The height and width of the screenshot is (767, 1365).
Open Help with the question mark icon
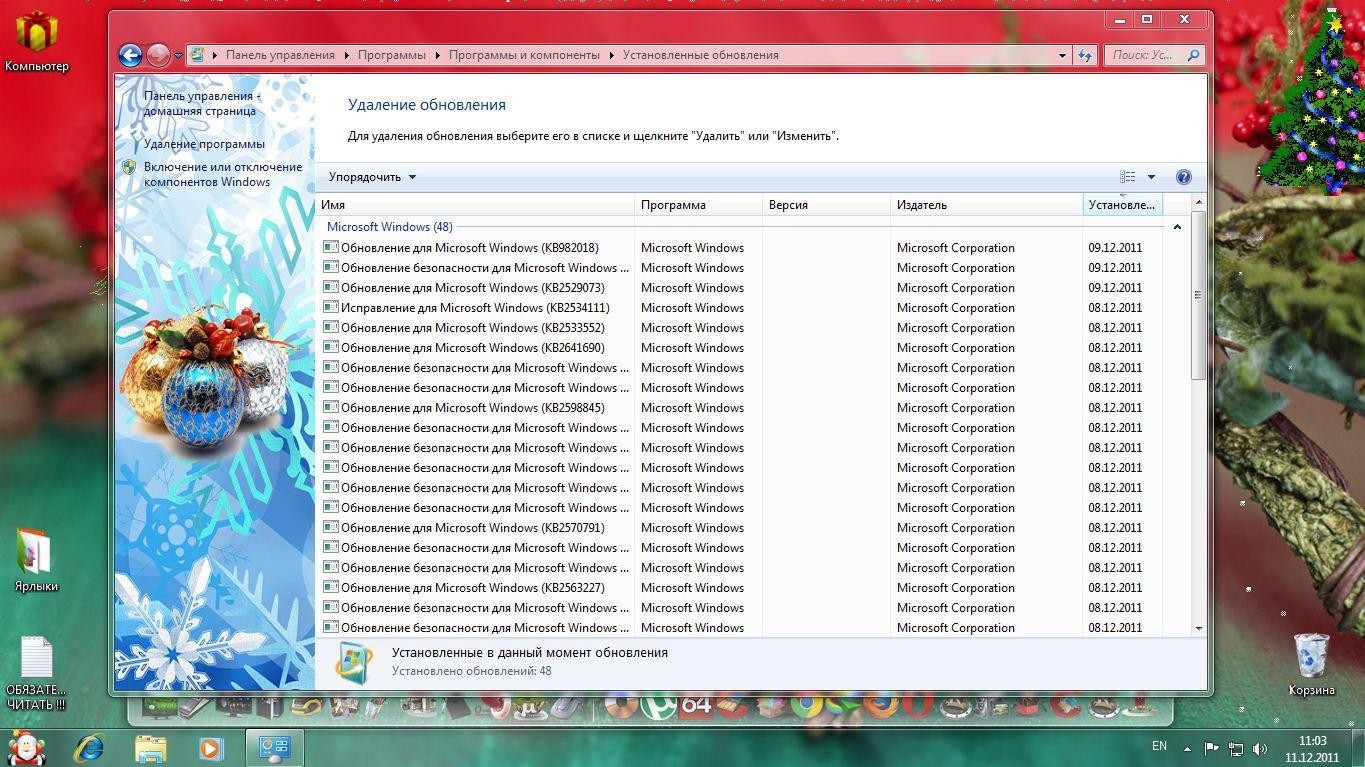1183,177
